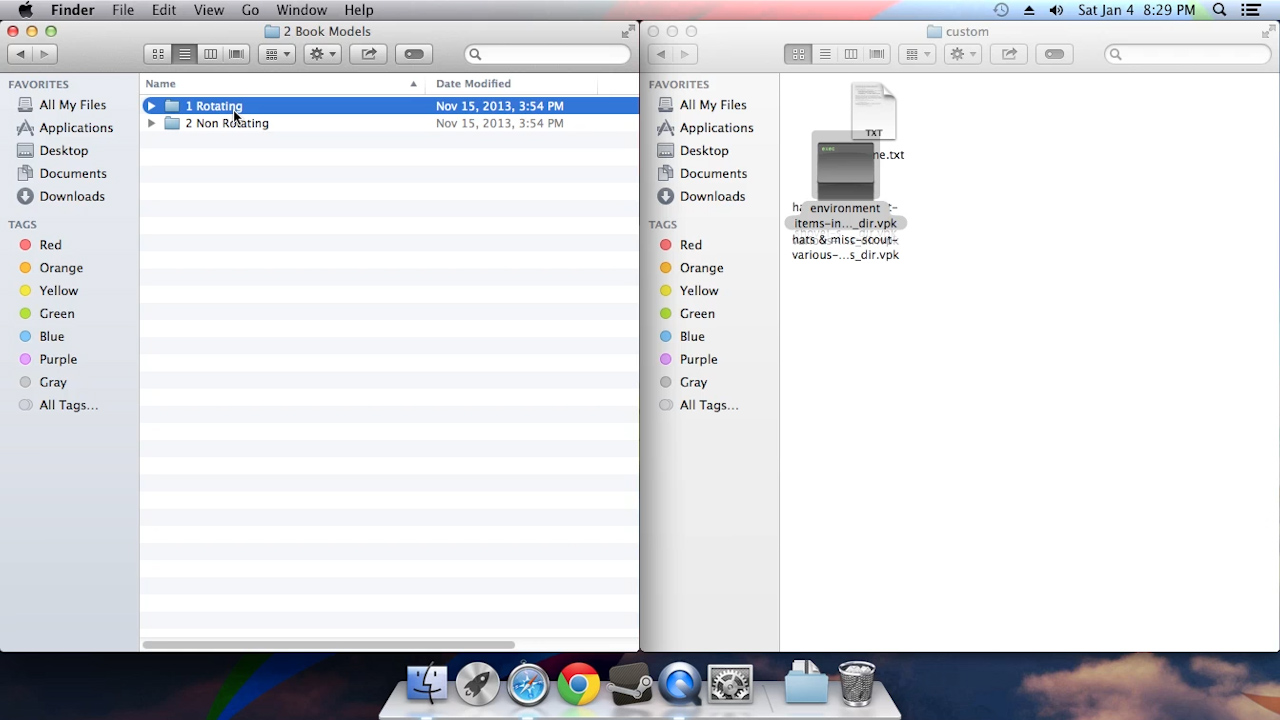Open Trash from the Dock
This screenshot has width=1280, height=720.
pos(857,684)
